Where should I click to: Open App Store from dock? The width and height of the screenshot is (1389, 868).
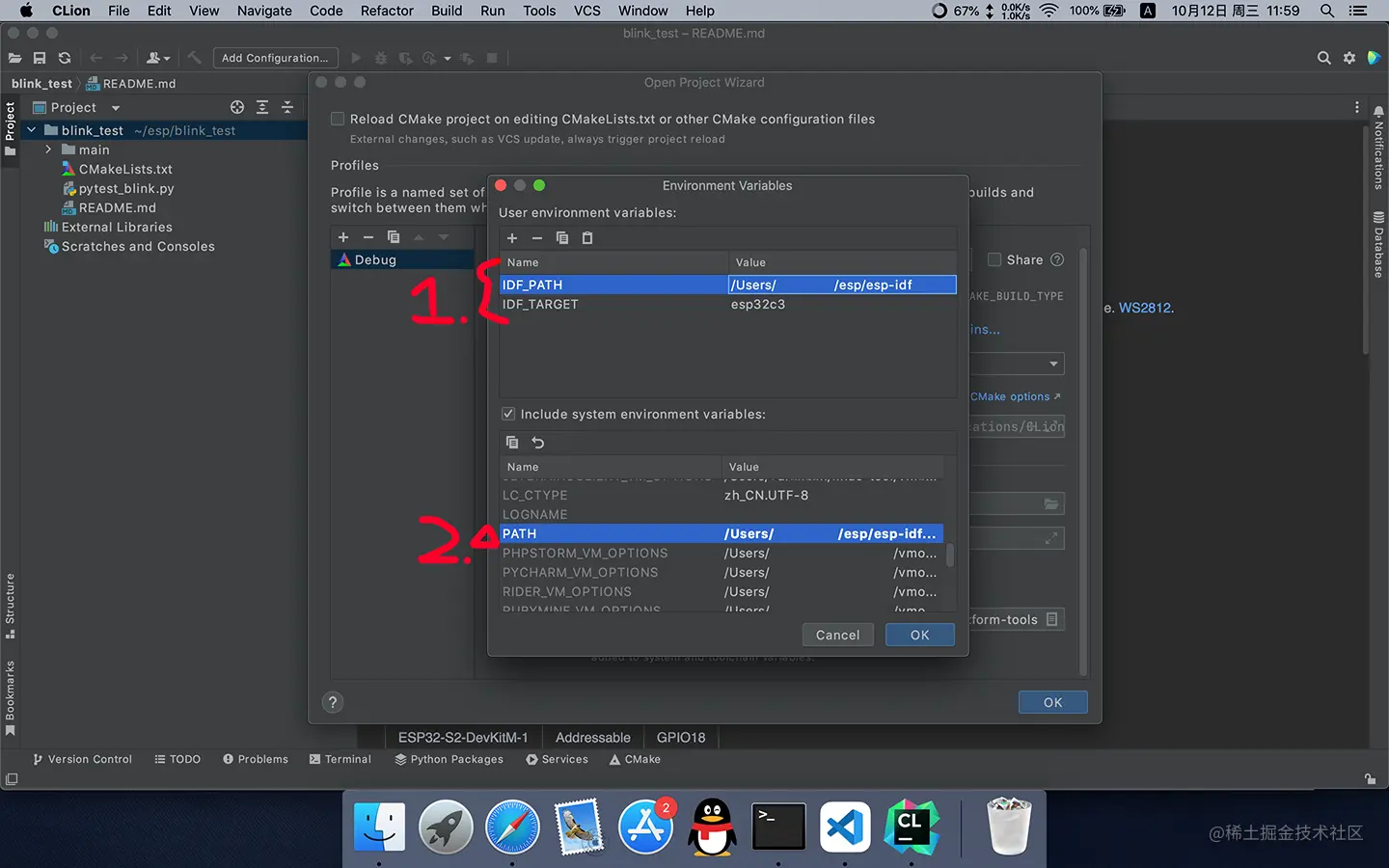click(645, 827)
